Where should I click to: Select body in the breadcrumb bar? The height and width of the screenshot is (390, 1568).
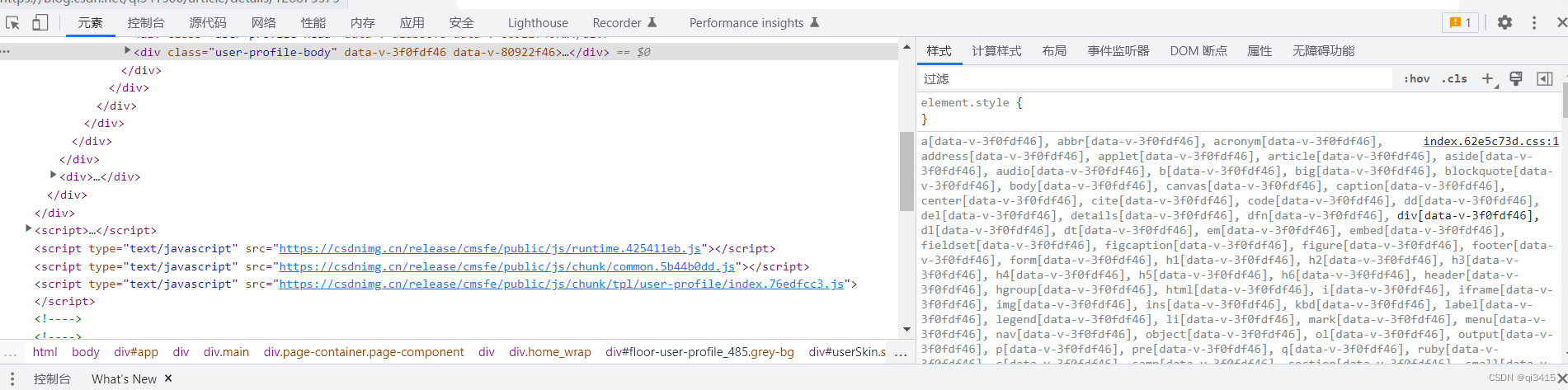(x=86, y=352)
